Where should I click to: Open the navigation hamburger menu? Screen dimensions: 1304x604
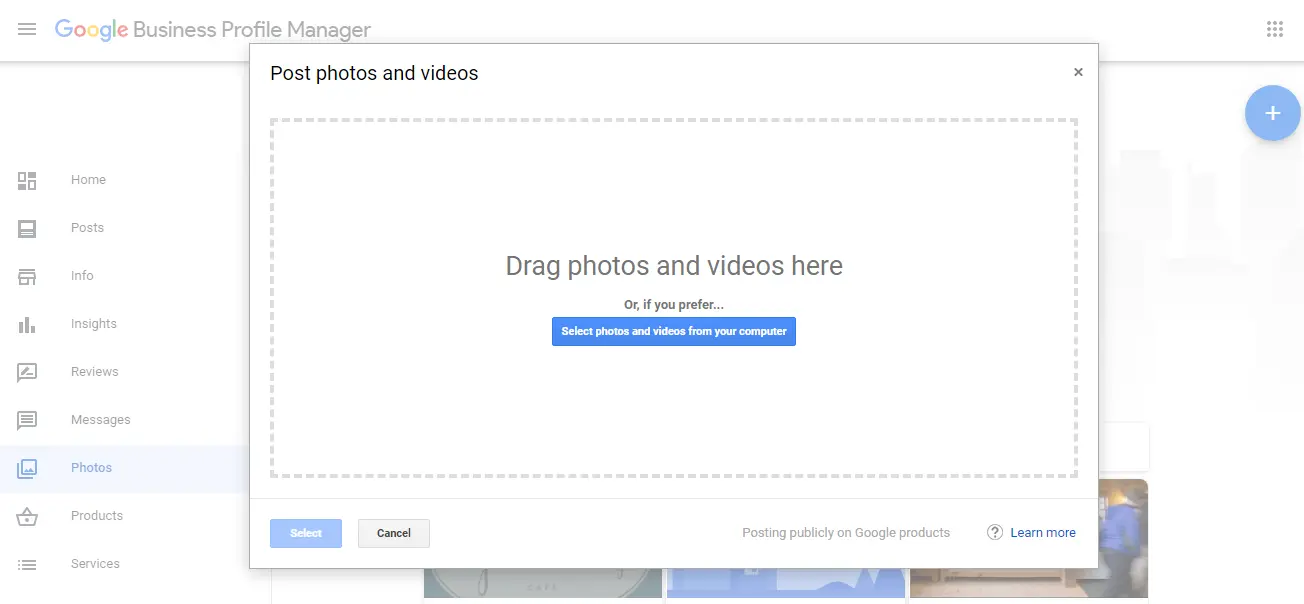27,29
